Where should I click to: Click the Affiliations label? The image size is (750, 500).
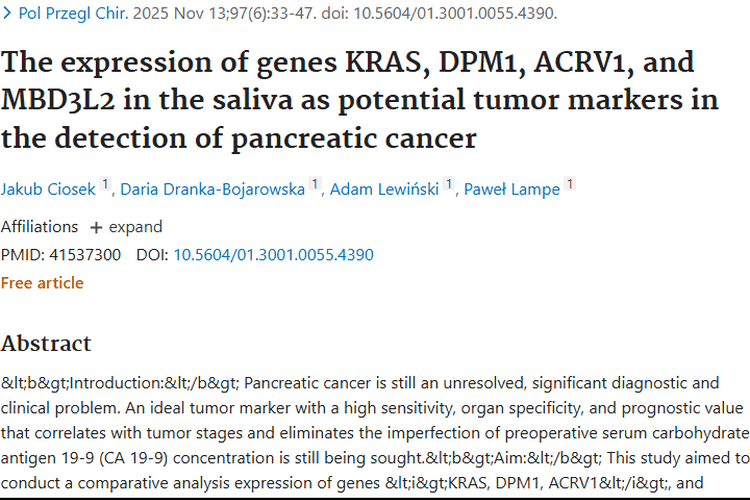click(39, 227)
